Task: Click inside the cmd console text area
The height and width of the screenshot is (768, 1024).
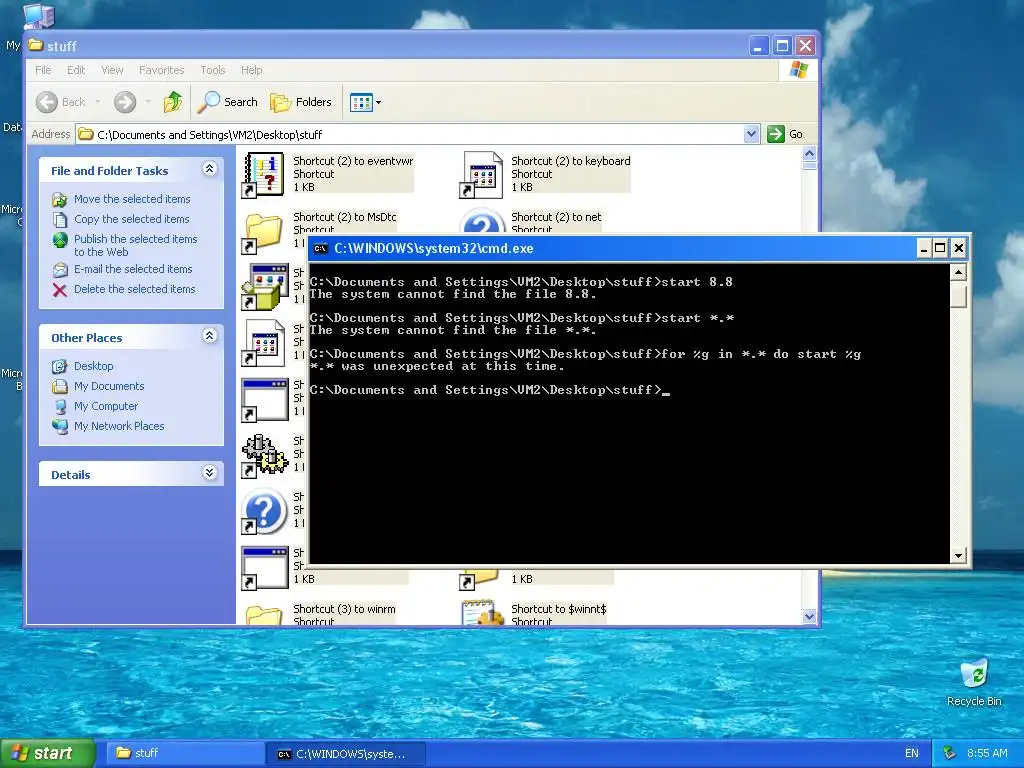Action: point(629,413)
